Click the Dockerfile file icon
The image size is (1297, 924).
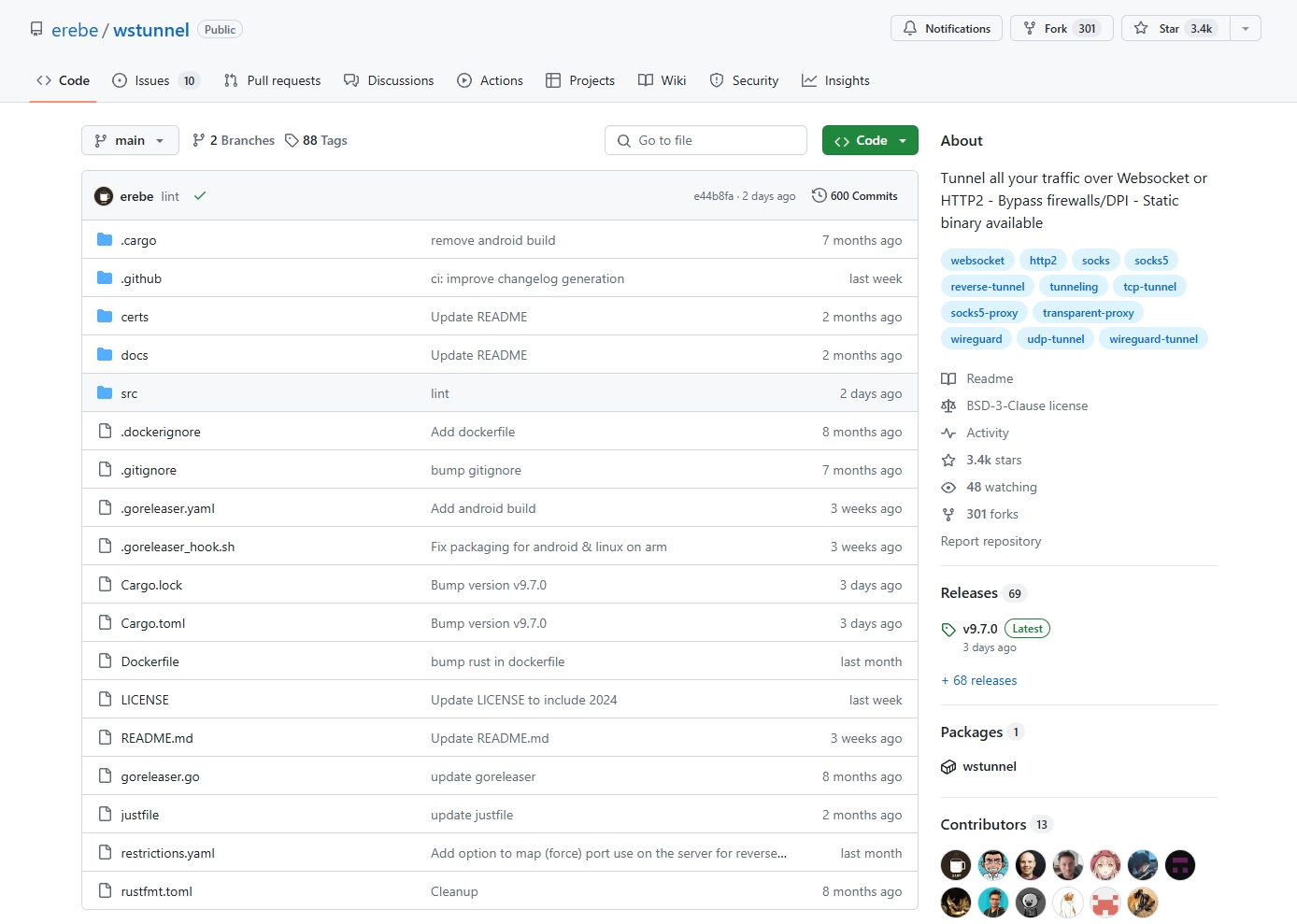click(105, 661)
